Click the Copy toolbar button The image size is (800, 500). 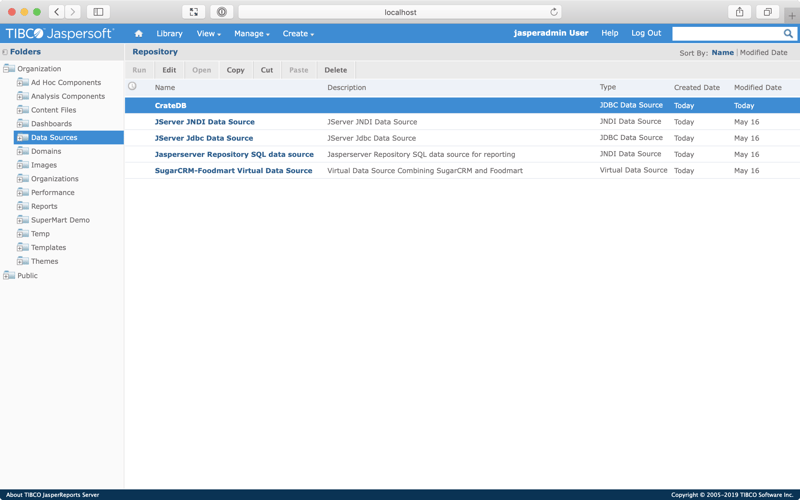tap(235, 70)
